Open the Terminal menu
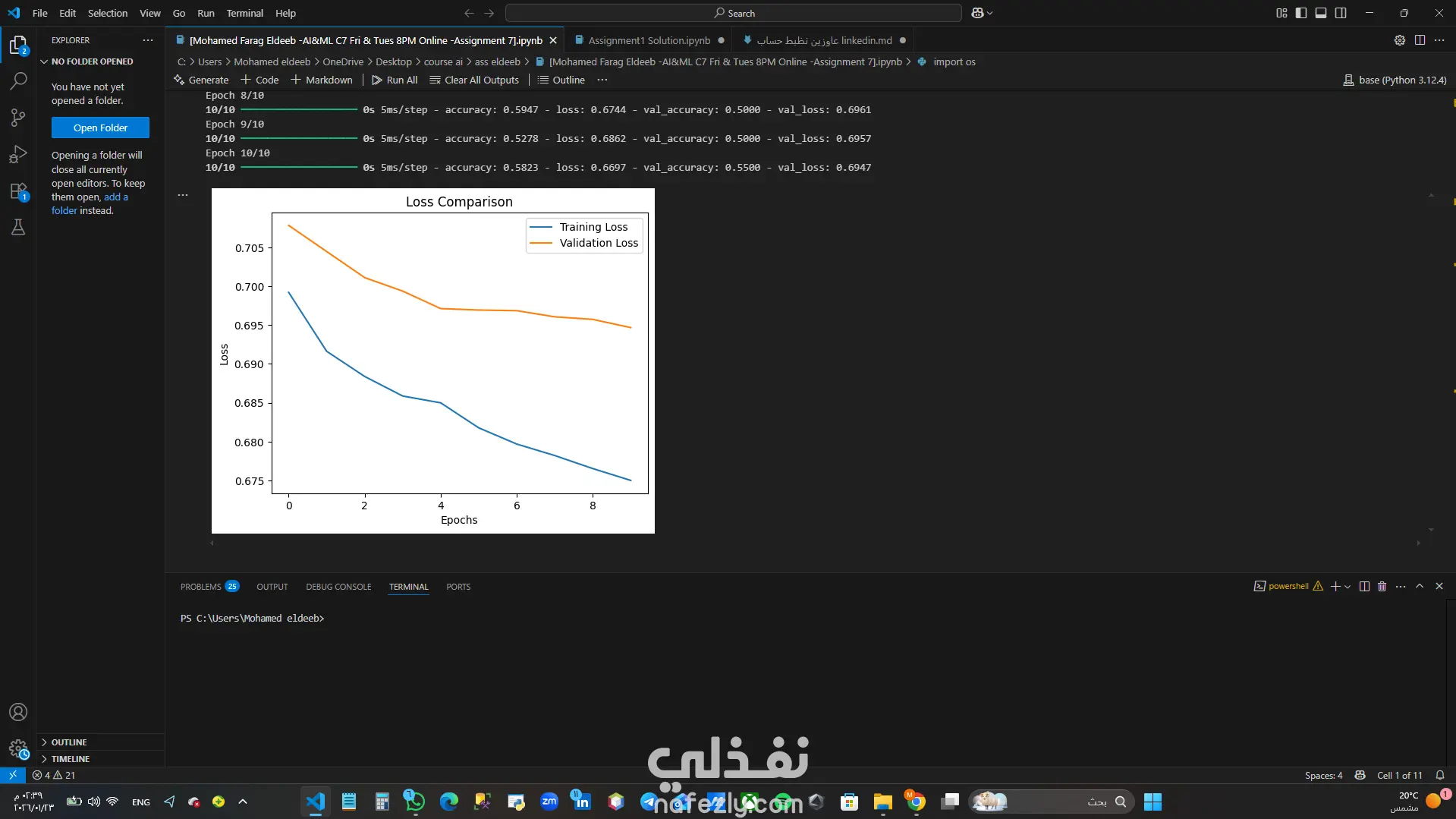1456x819 pixels. 245,13
